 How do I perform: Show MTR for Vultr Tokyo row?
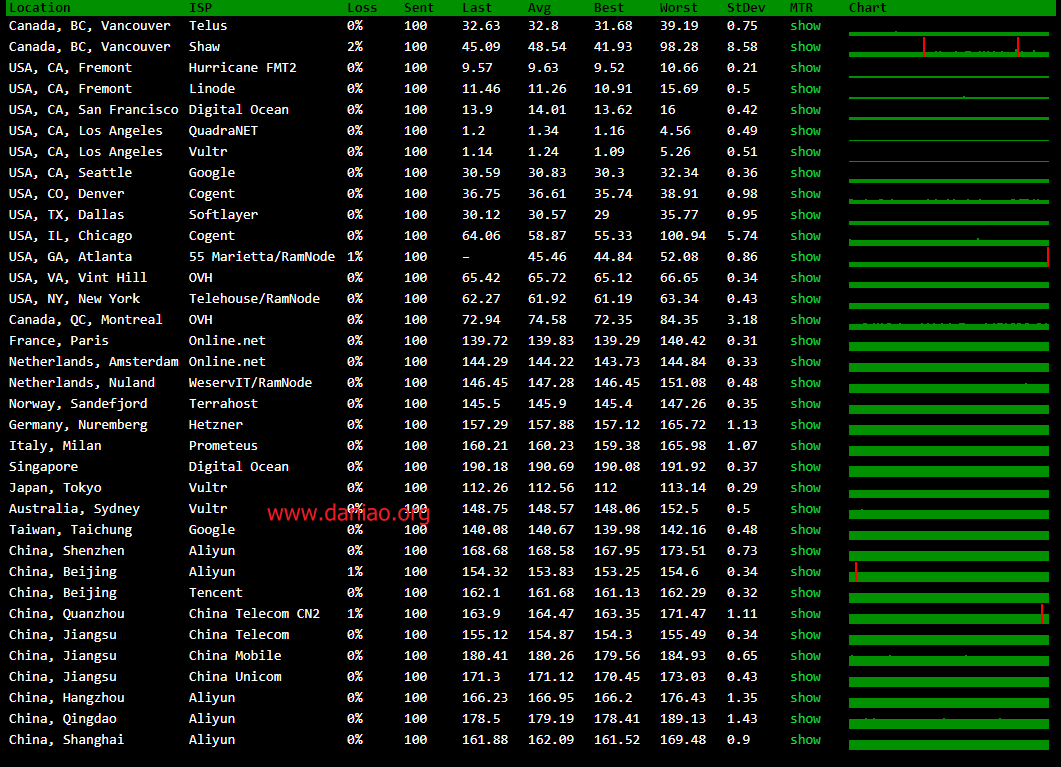pos(805,487)
